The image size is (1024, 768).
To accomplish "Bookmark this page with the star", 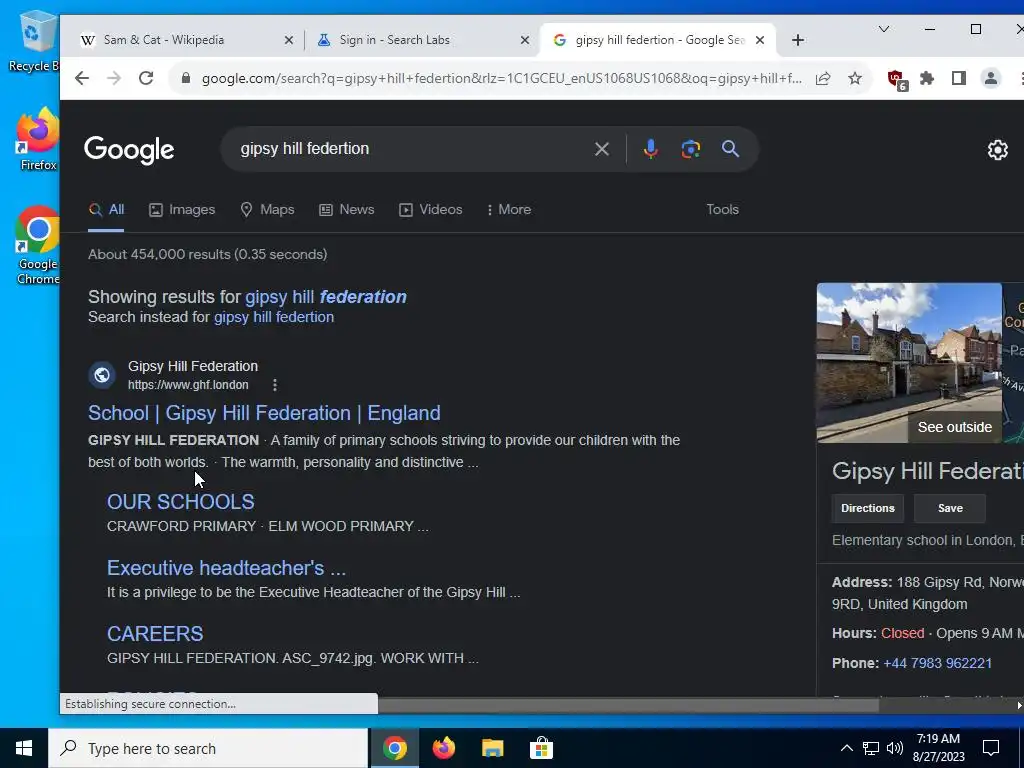I will [855, 78].
